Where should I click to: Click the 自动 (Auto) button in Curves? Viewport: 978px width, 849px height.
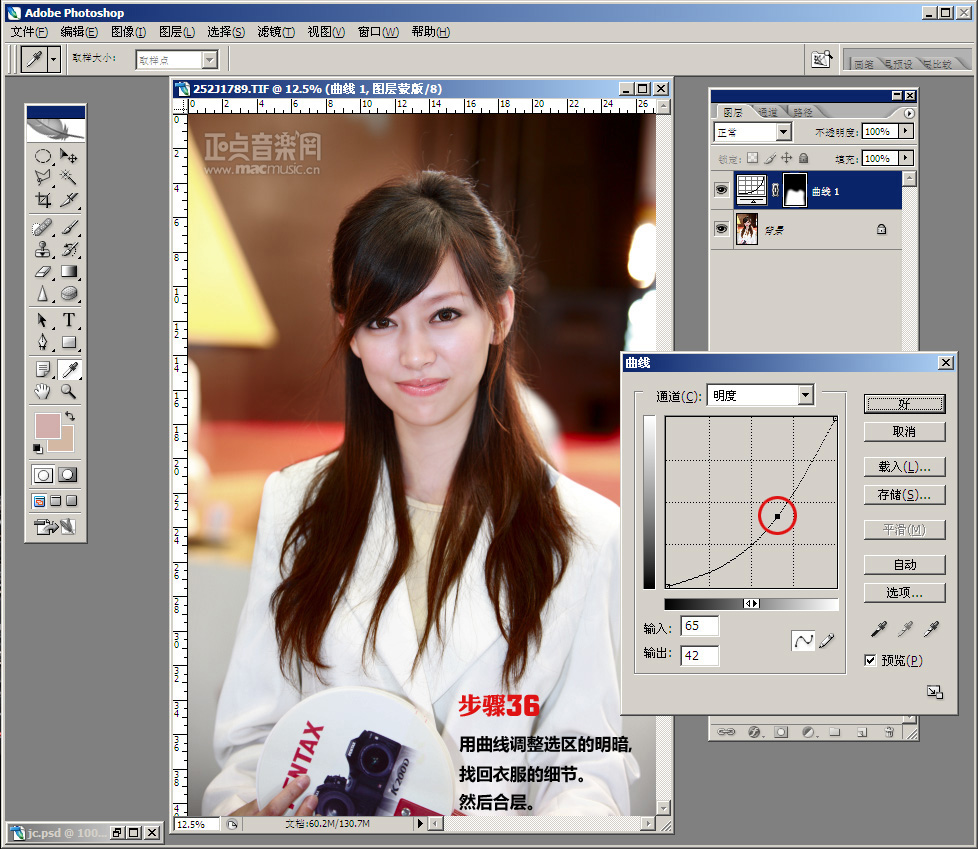click(x=904, y=565)
